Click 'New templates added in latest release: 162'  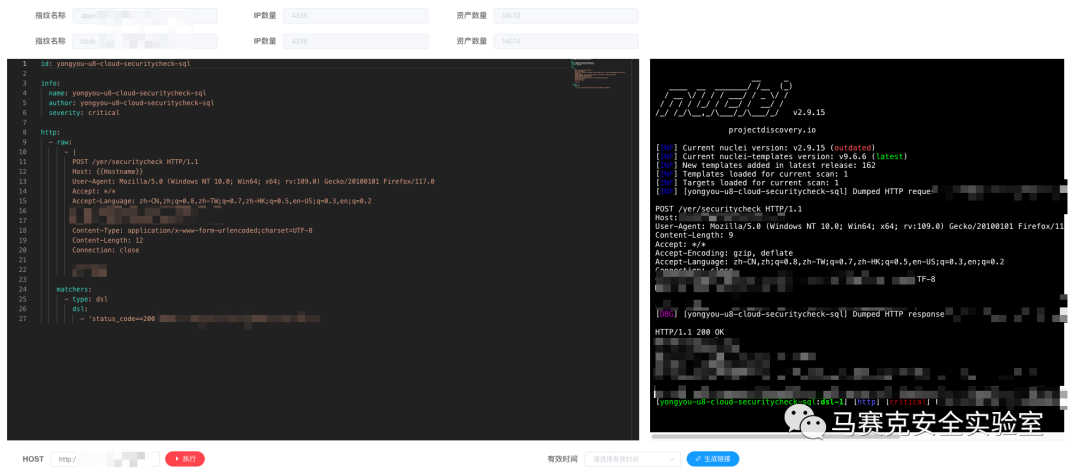click(766, 165)
